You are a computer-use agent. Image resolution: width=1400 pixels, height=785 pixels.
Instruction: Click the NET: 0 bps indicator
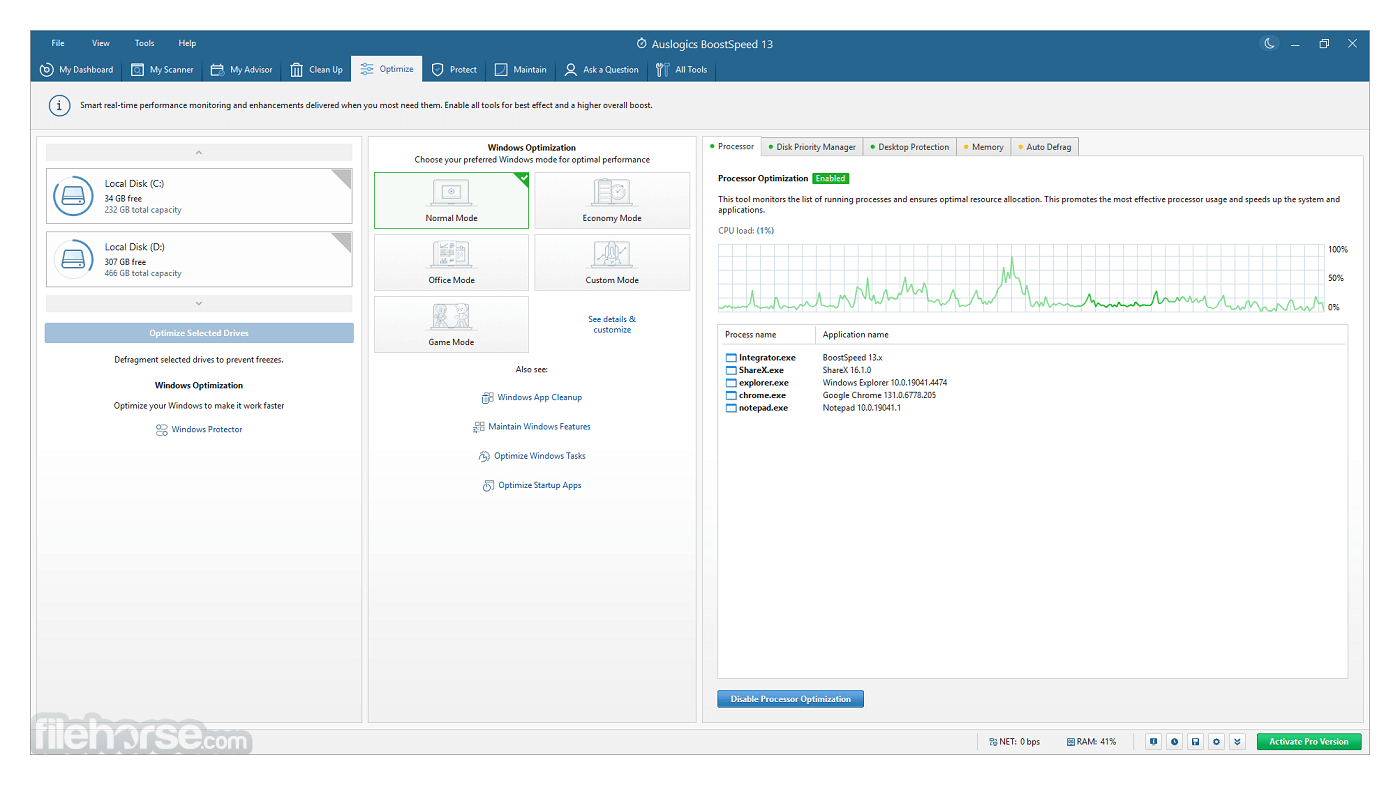(1014, 742)
